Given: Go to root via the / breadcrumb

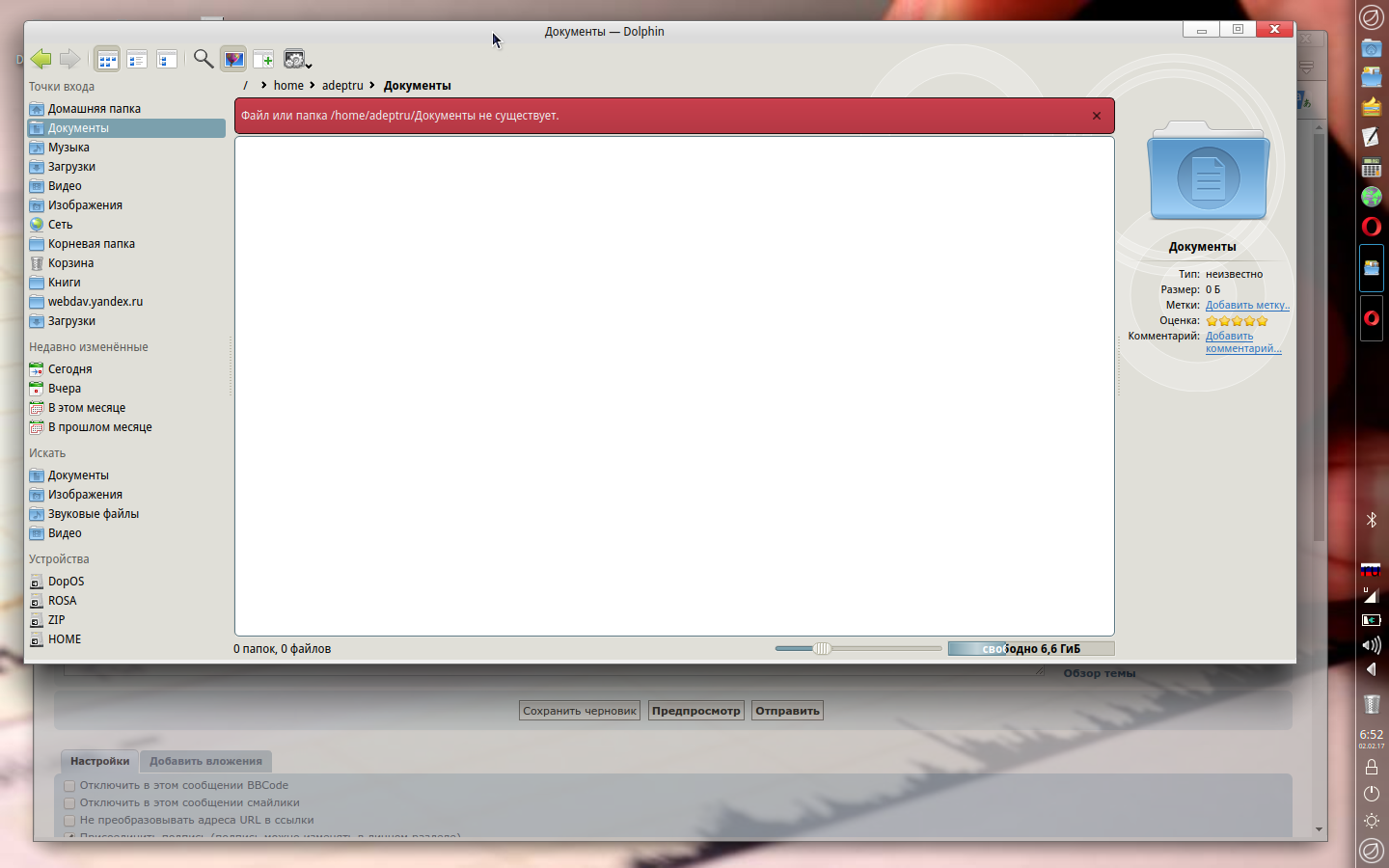Looking at the screenshot, I should (246, 86).
